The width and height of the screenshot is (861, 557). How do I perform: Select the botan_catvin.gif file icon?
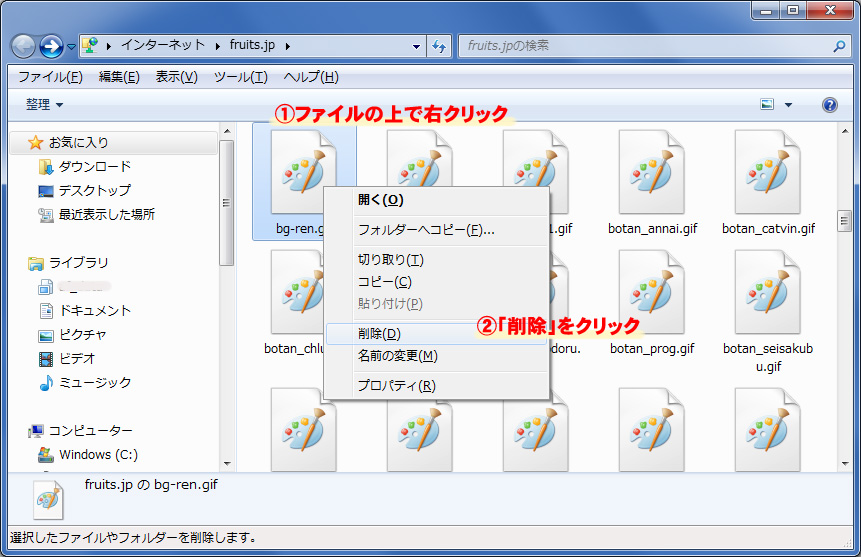click(768, 171)
